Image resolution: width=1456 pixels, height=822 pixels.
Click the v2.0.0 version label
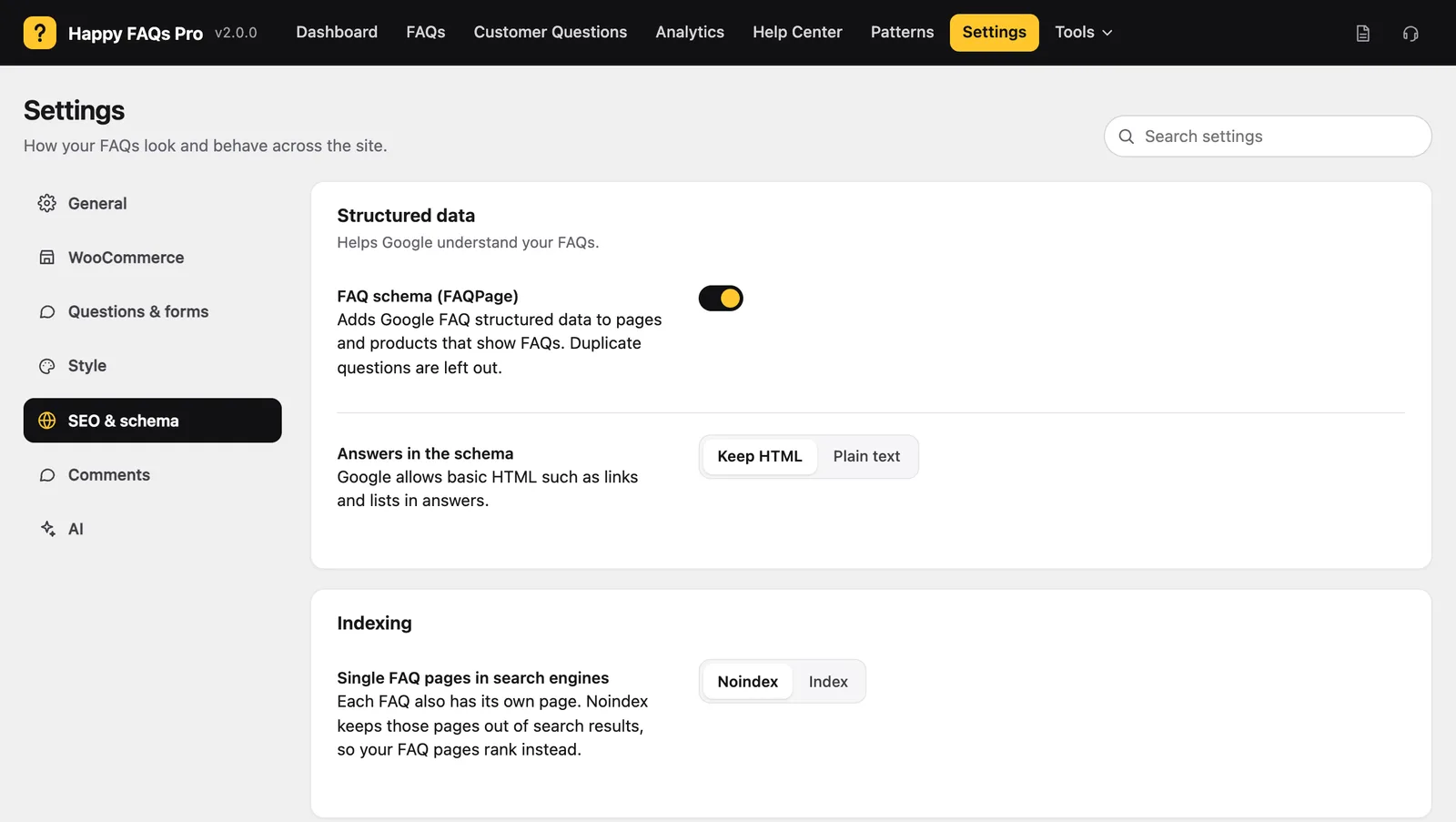point(236,33)
